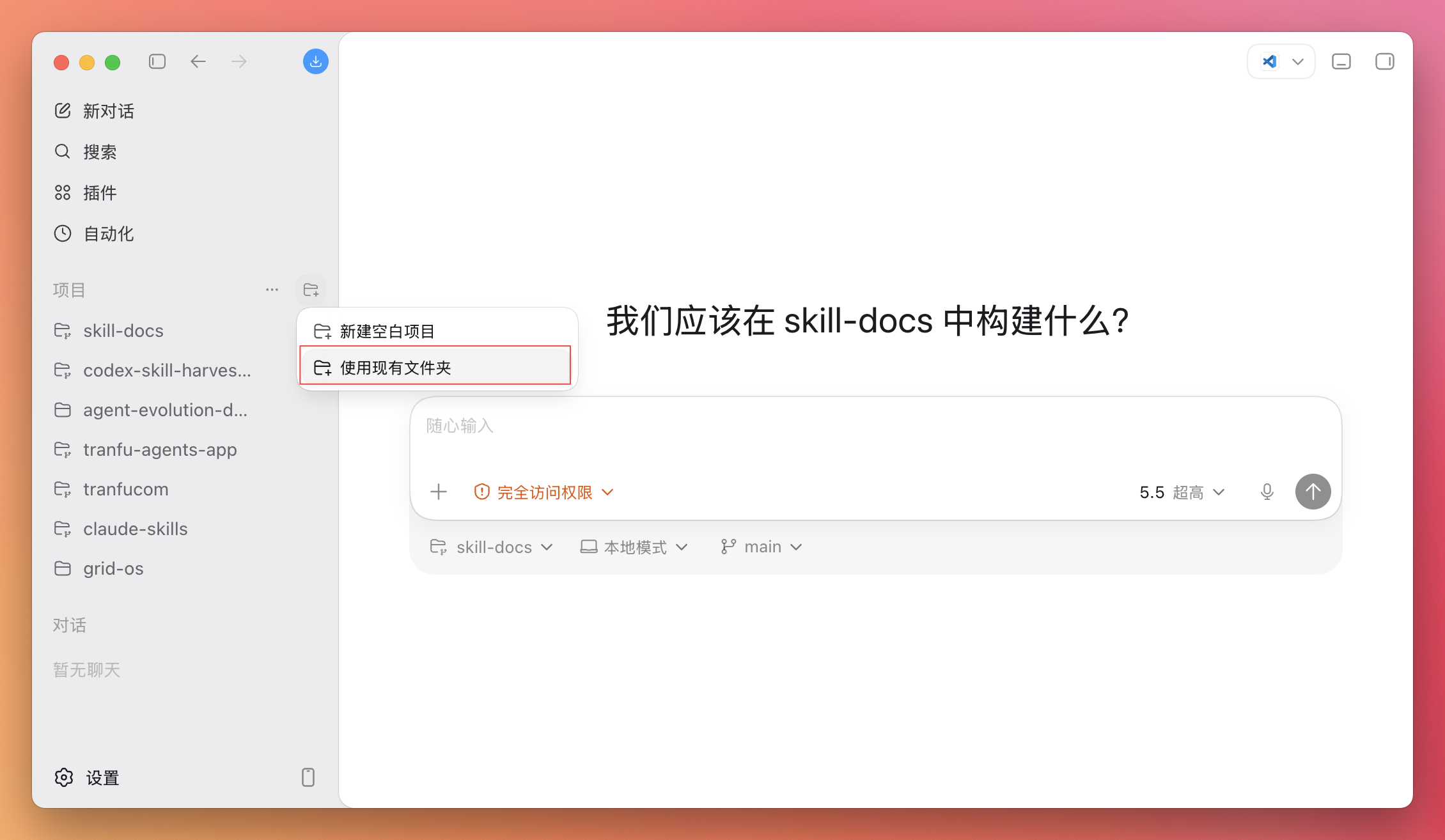Click the blue download update icon
This screenshot has width=1445, height=840.
click(316, 61)
